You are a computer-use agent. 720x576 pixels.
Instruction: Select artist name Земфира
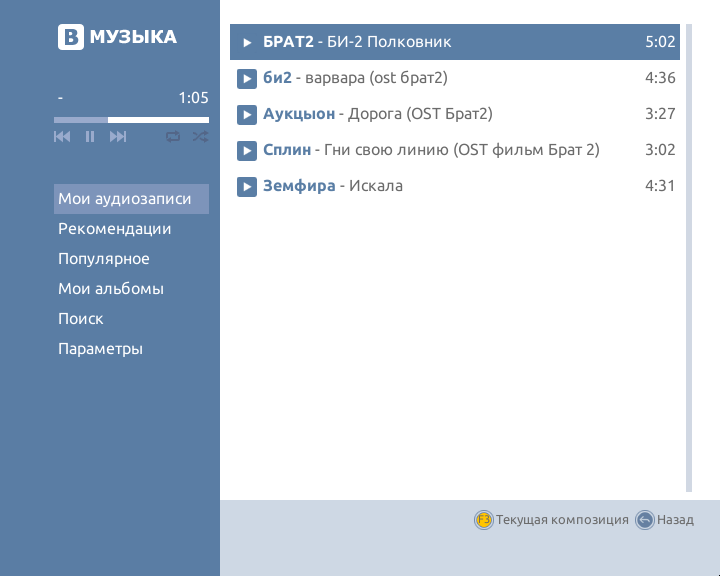299,186
